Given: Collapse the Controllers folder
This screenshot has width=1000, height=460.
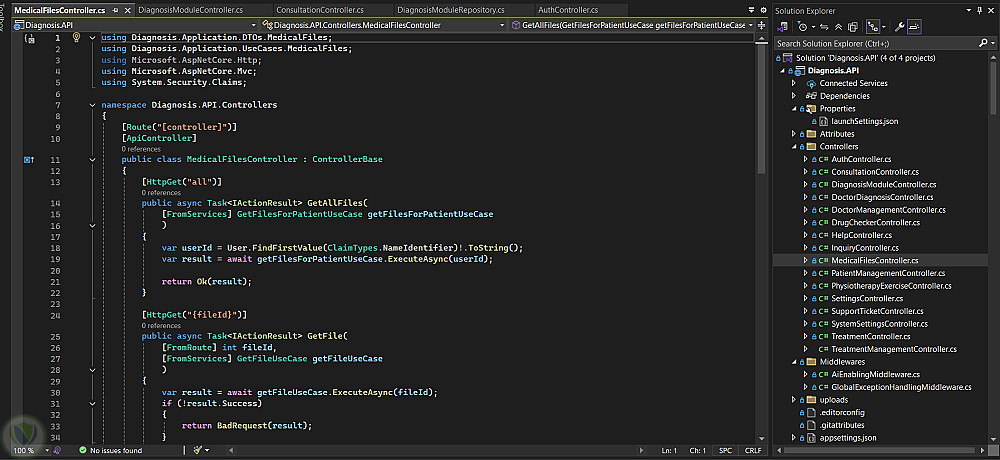Looking at the screenshot, I should (794, 147).
